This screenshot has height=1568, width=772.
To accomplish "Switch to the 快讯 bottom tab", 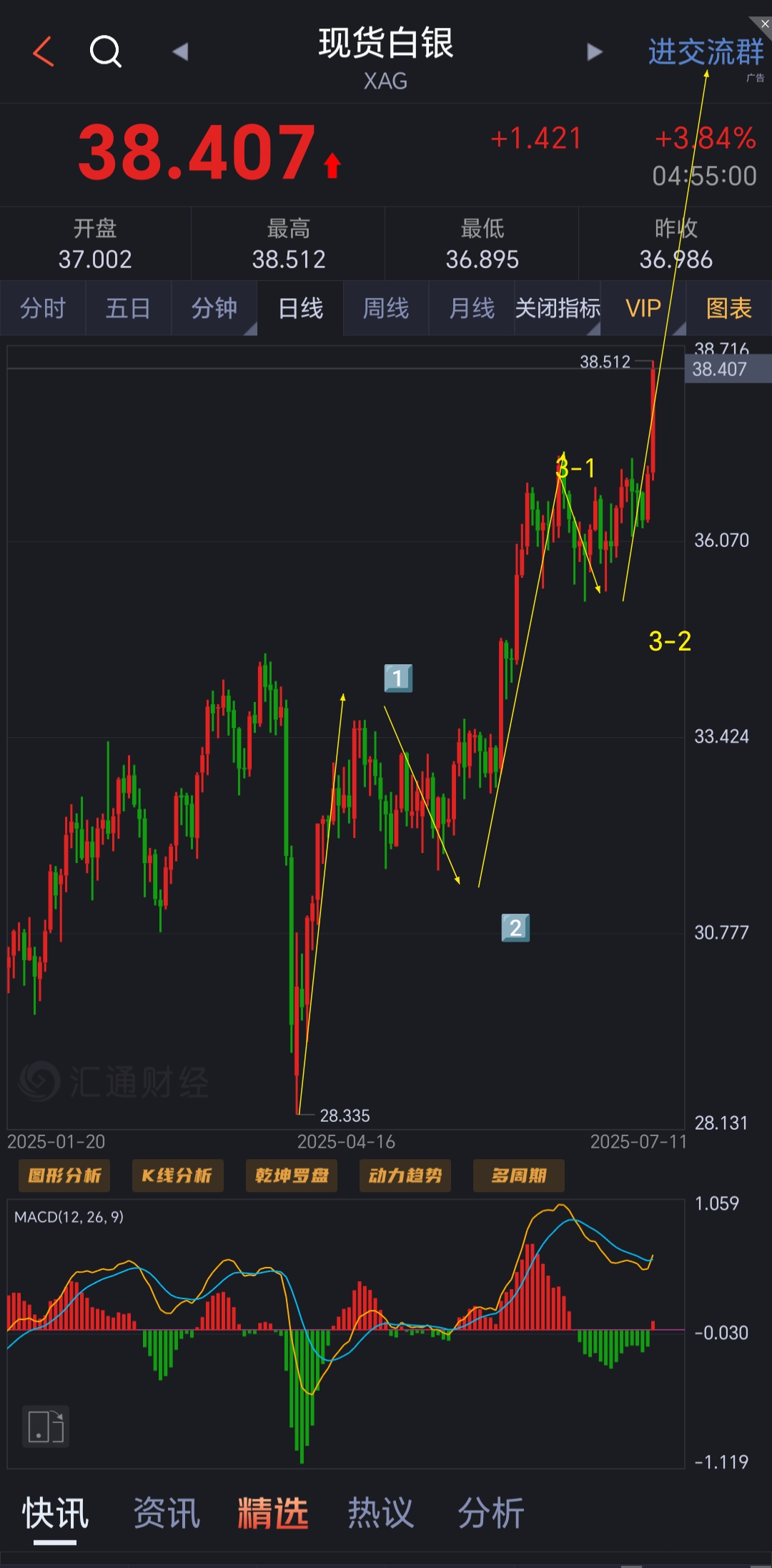I will click(55, 1513).
